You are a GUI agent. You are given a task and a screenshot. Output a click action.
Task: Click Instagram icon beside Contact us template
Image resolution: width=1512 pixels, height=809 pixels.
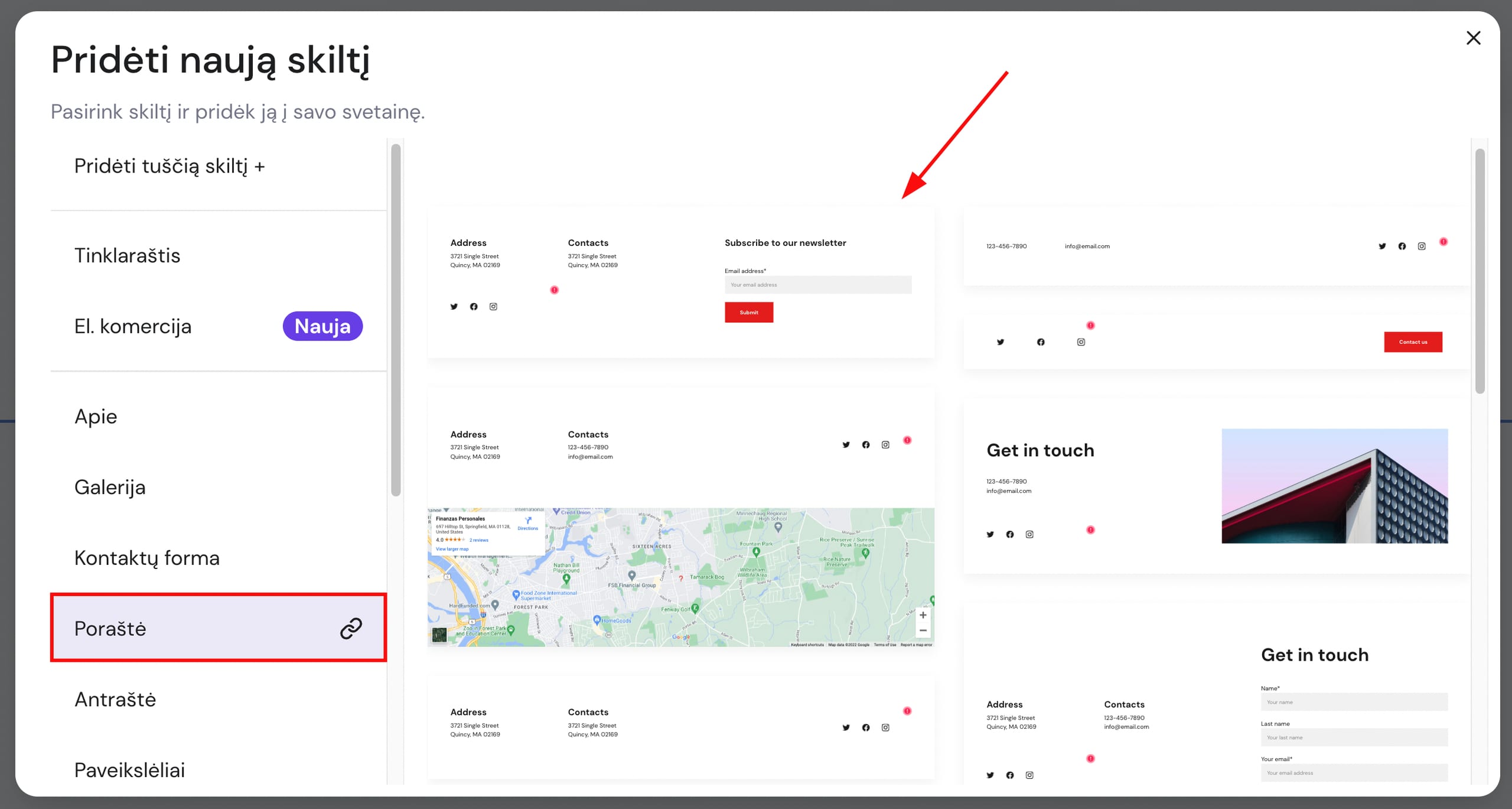[x=1081, y=342]
